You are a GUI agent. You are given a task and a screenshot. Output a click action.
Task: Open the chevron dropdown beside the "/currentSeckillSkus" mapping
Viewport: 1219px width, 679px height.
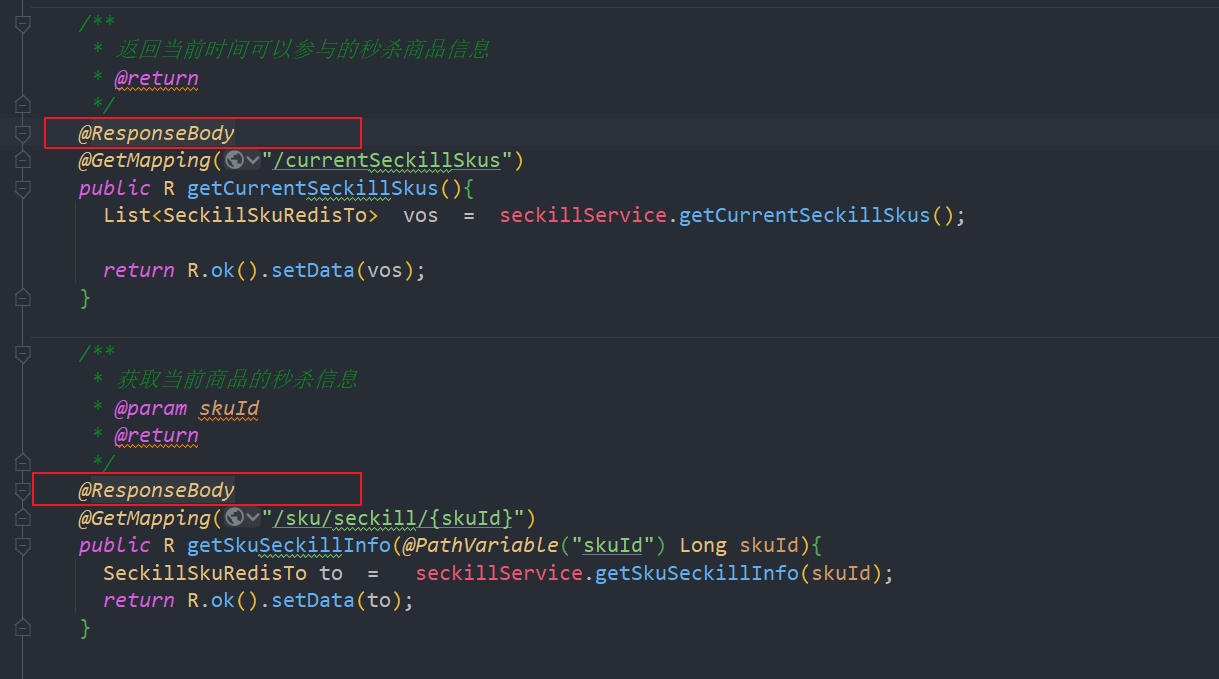[x=253, y=160]
